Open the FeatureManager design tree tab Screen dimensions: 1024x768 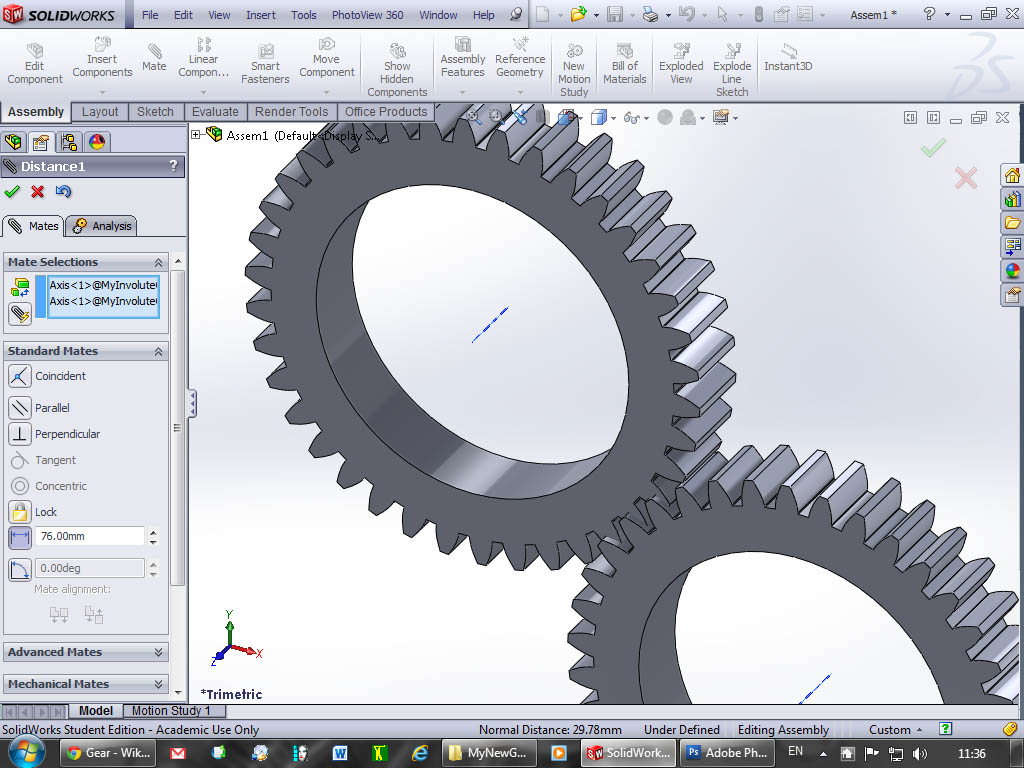click(13, 142)
